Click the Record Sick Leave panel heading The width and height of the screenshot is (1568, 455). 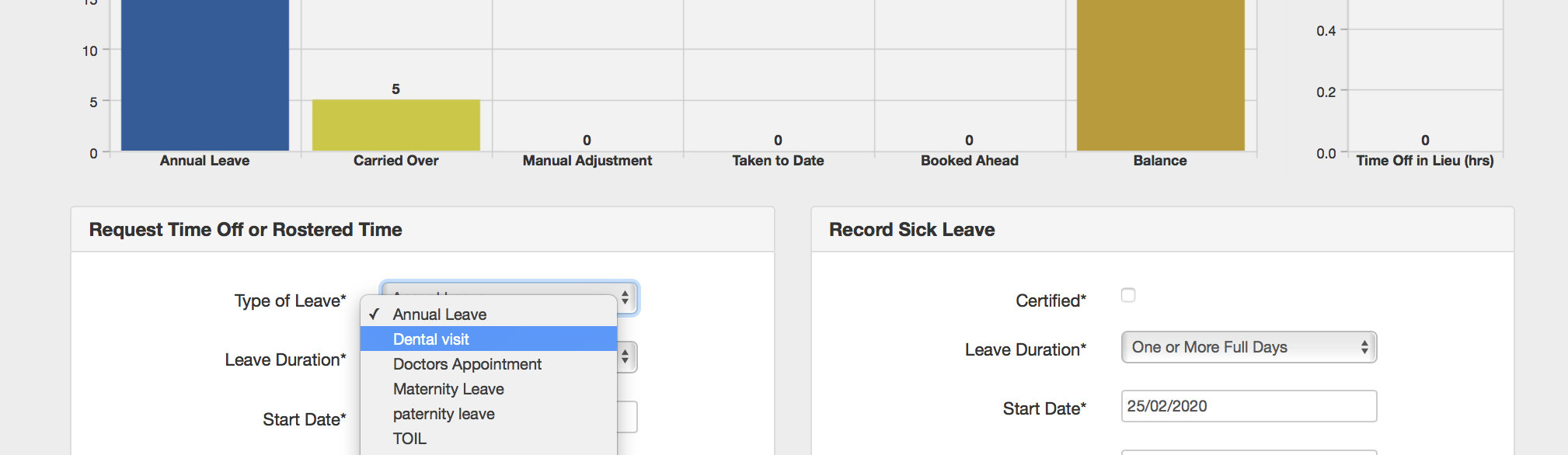(911, 230)
